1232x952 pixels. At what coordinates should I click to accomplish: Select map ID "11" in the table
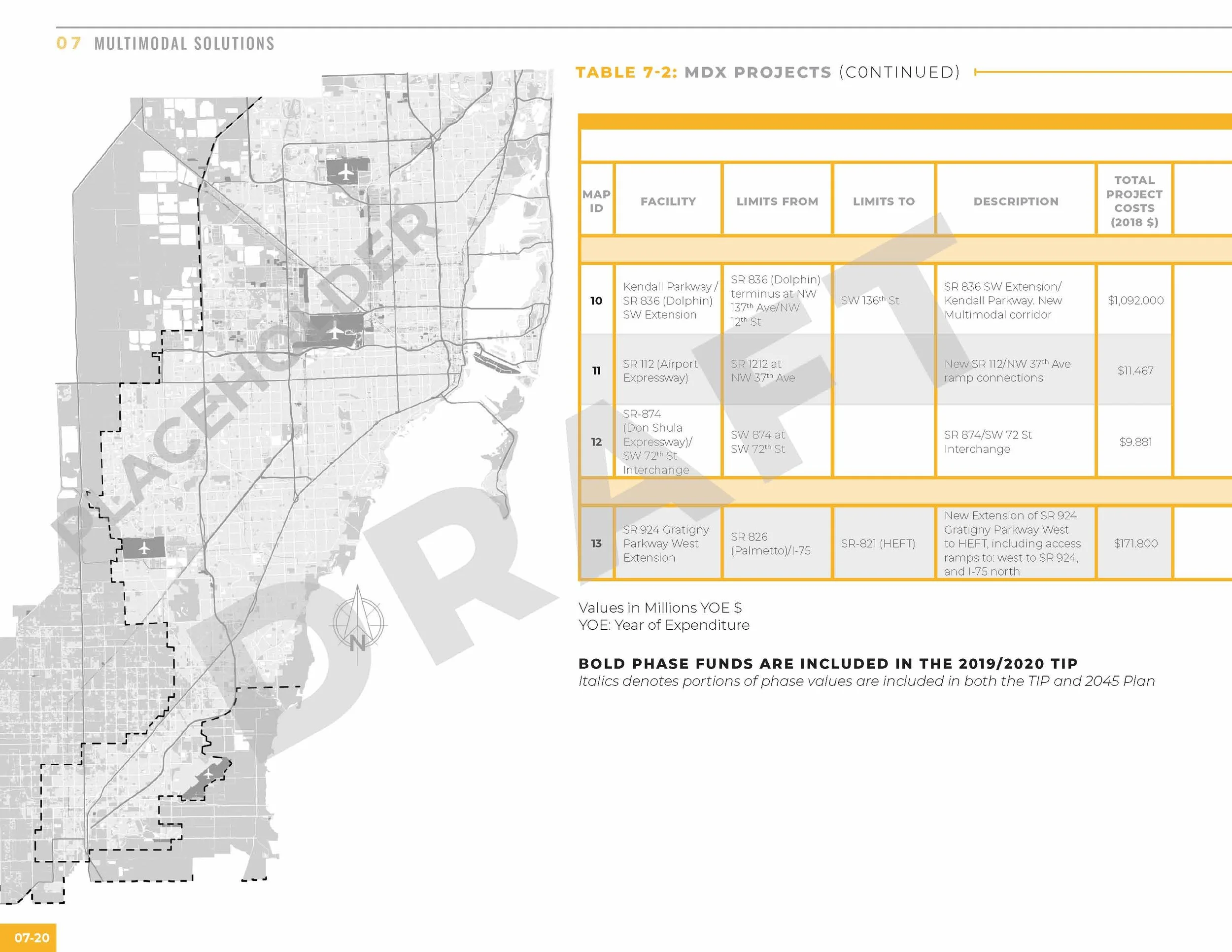[596, 371]
